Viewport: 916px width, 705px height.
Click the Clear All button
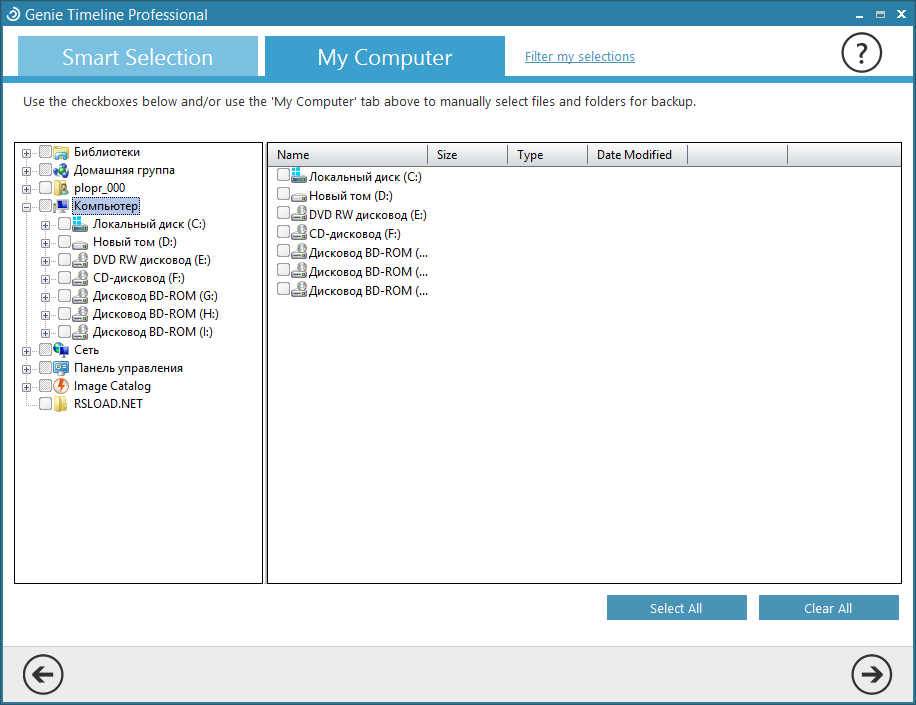pos(828,607)
